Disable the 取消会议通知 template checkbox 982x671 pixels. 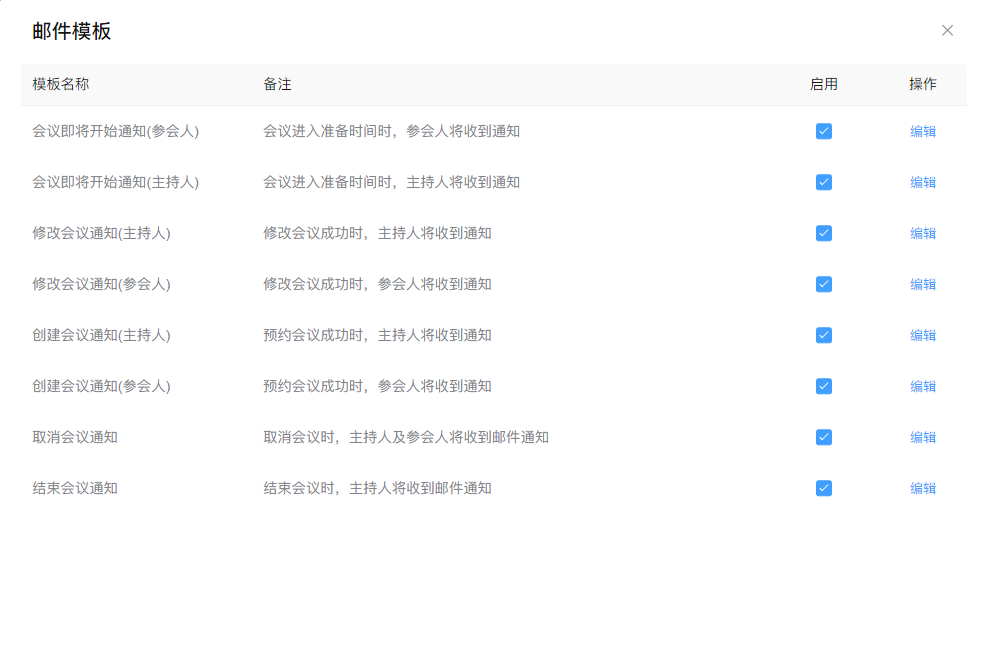[x=823, y=437]
